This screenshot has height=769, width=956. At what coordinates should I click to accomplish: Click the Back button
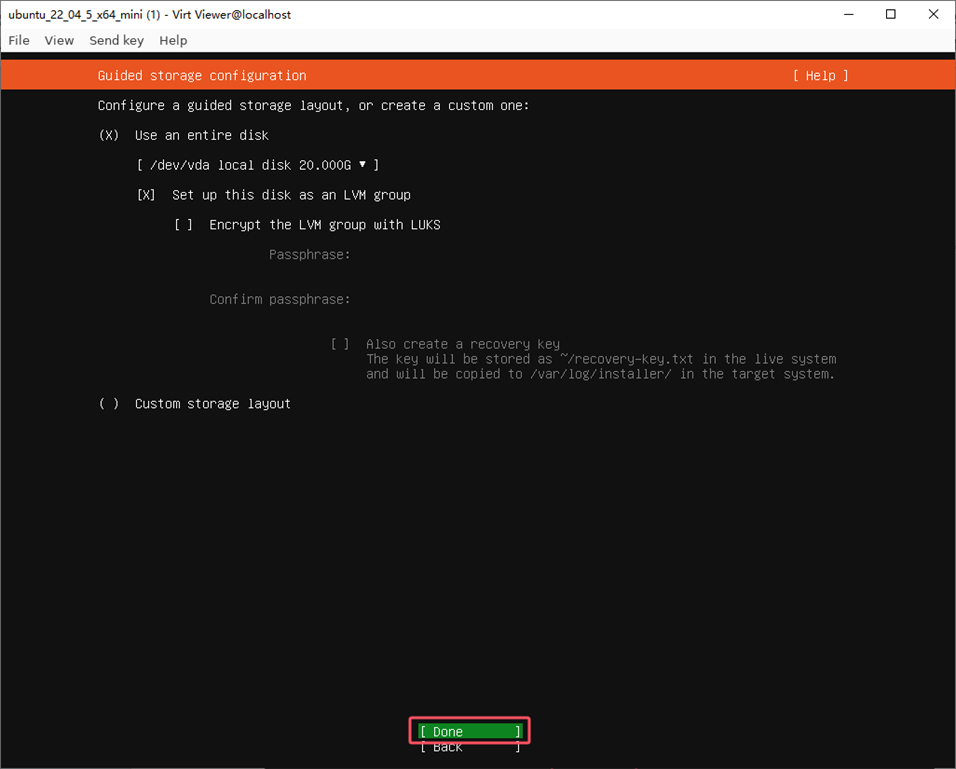(x=470, y=747)
